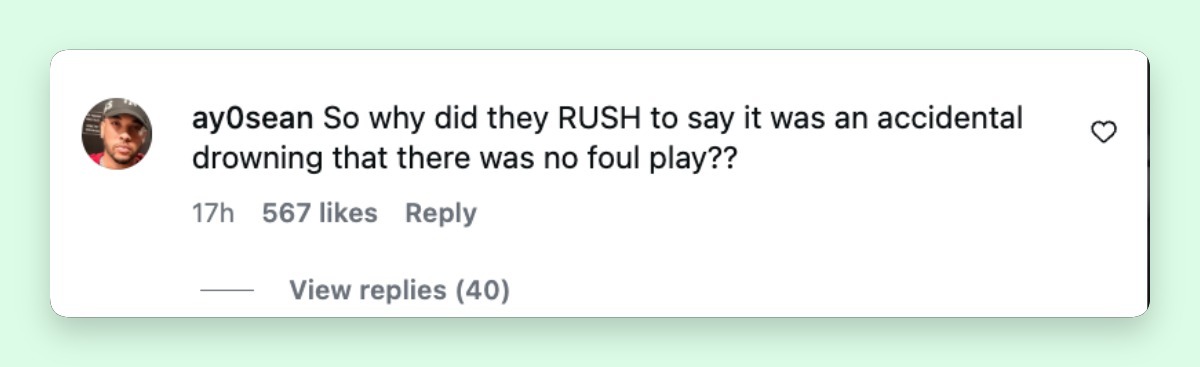Toggle like on ay0sean's comment
The height and width of the screenshot is (367, 1200).
[x=1103, y=132]
